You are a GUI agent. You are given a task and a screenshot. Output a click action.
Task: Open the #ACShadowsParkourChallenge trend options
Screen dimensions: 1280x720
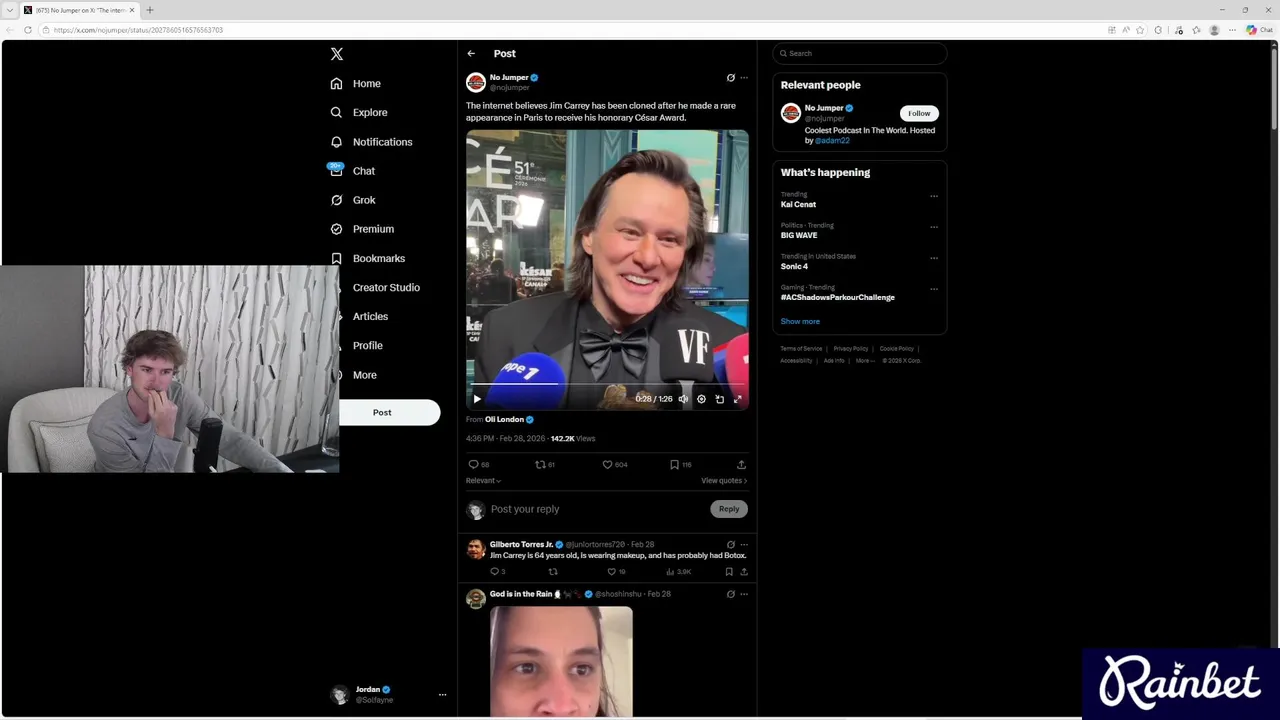tap(934, 289)
